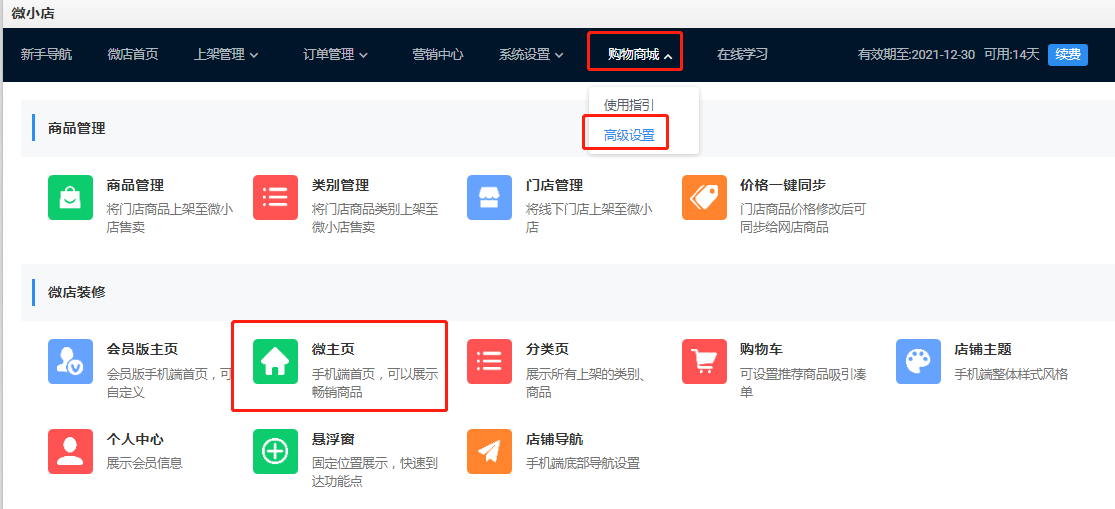
Task: Expand the 上架管理 dropdown menu
Action: [x=226, y=54]
